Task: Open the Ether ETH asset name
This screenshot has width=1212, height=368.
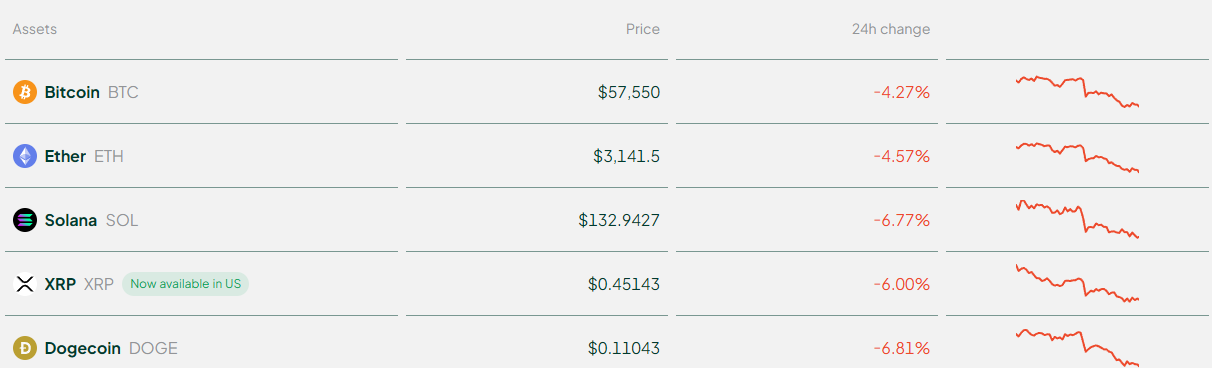Action: pyautogui.click(x=84, y=156)
